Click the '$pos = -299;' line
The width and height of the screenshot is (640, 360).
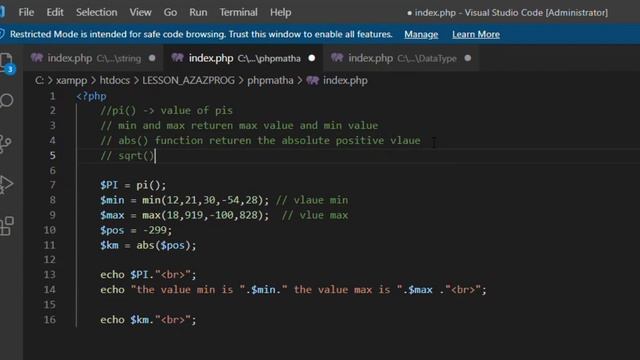click(x=136, y=230)
